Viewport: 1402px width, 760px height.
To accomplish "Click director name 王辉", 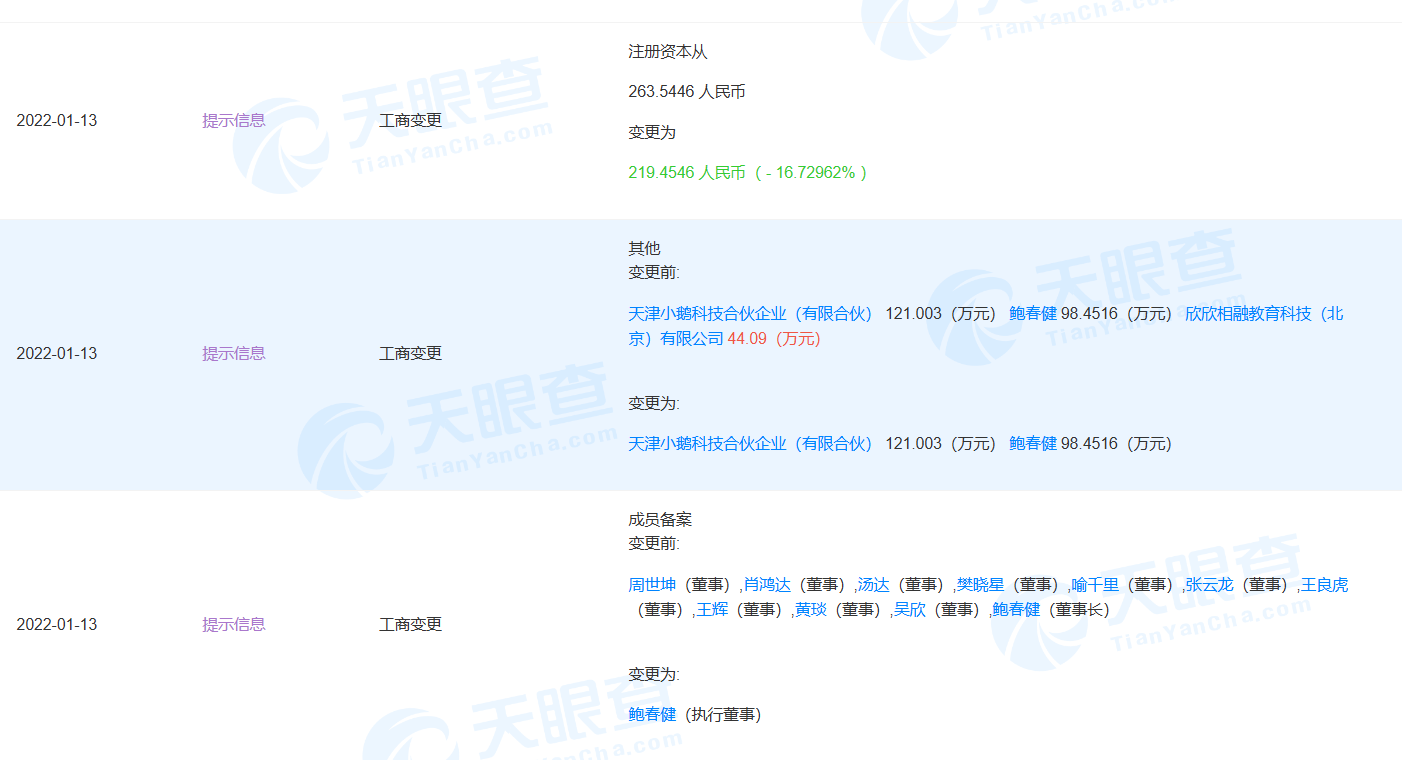I will (x=712, y=610).
